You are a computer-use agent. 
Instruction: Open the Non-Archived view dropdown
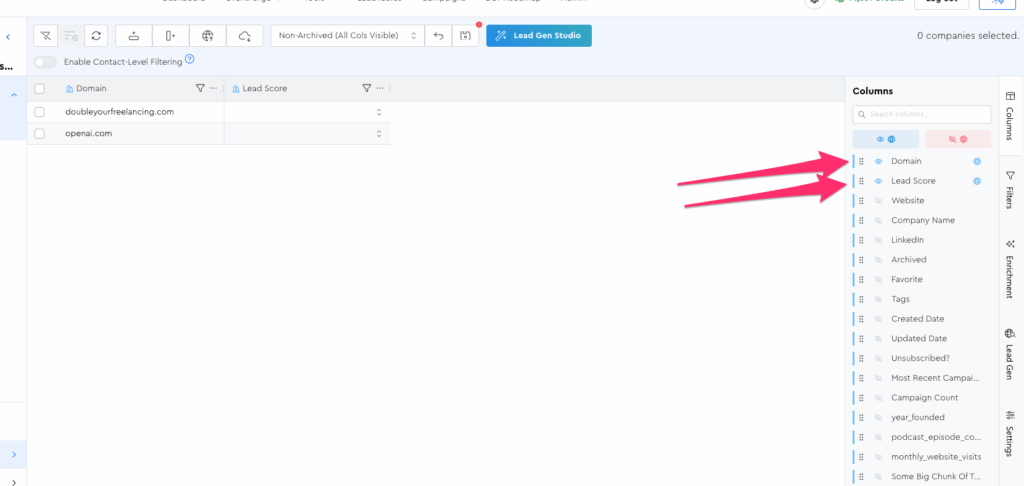point(347,36)
